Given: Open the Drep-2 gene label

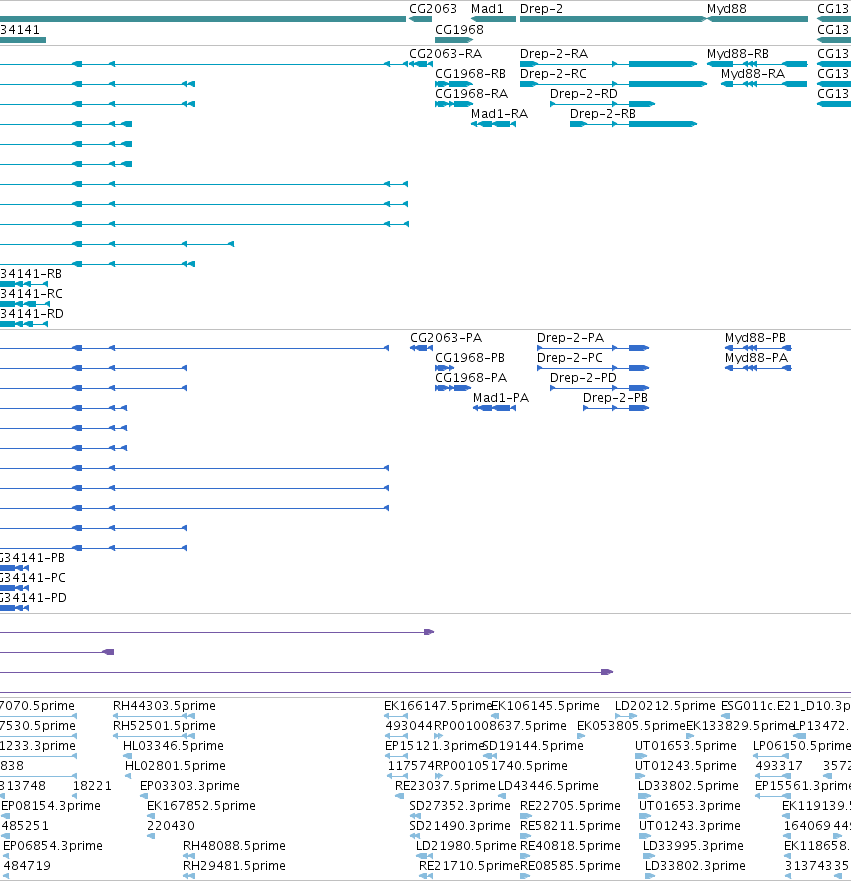Looking at the screenshot, I should [541, 9].
